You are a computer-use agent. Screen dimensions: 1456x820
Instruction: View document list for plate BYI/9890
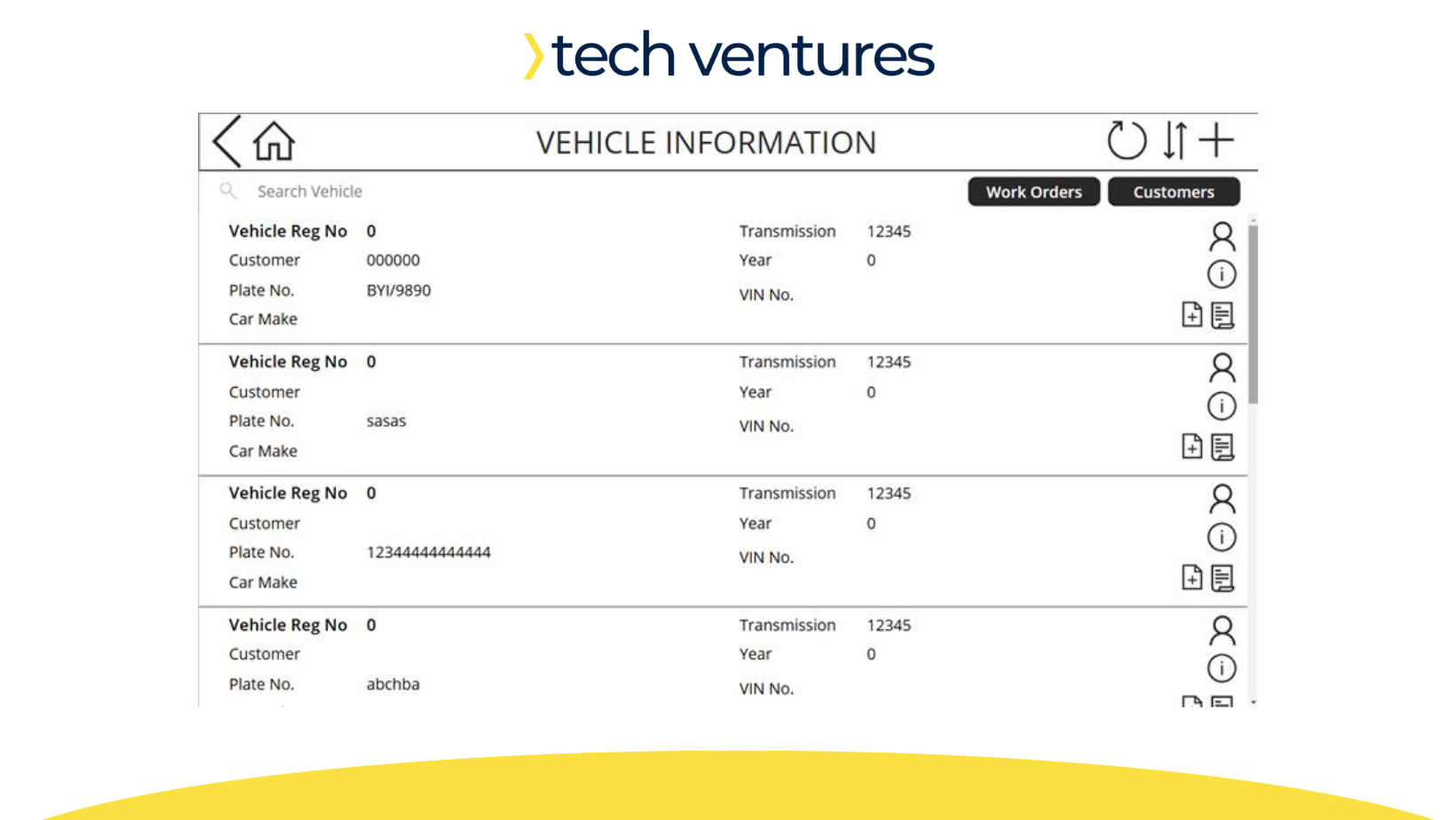1223,315
